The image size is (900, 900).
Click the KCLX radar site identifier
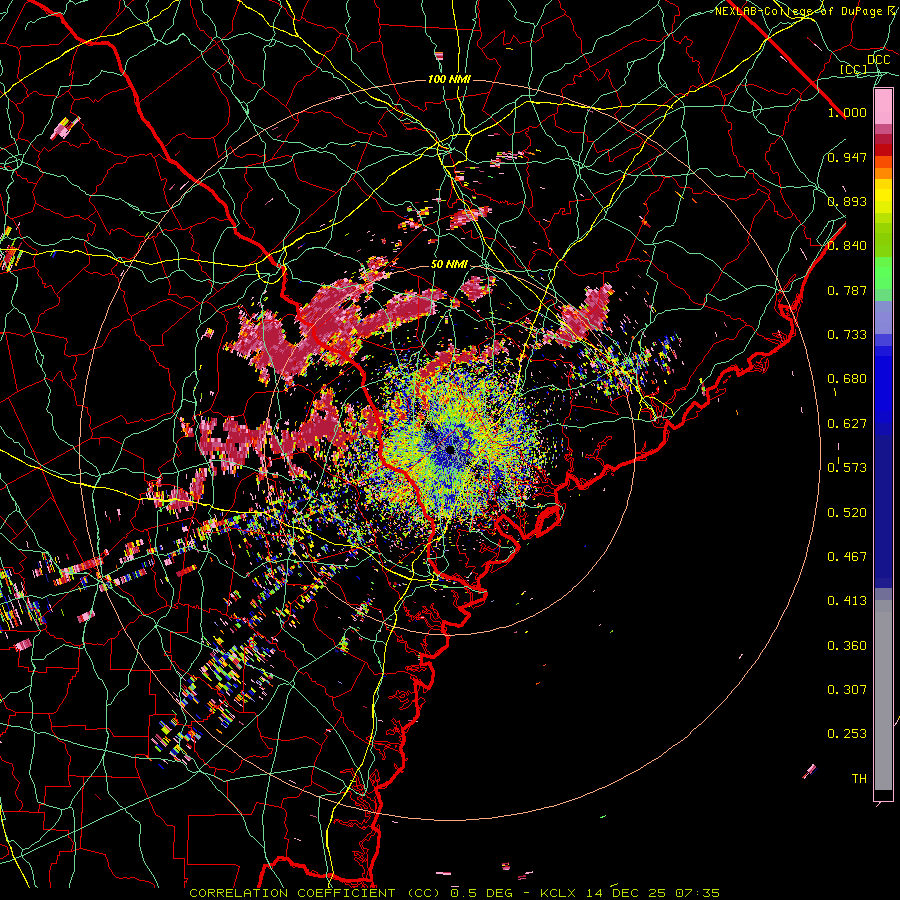pyautogui.click(x=559, y=893)
